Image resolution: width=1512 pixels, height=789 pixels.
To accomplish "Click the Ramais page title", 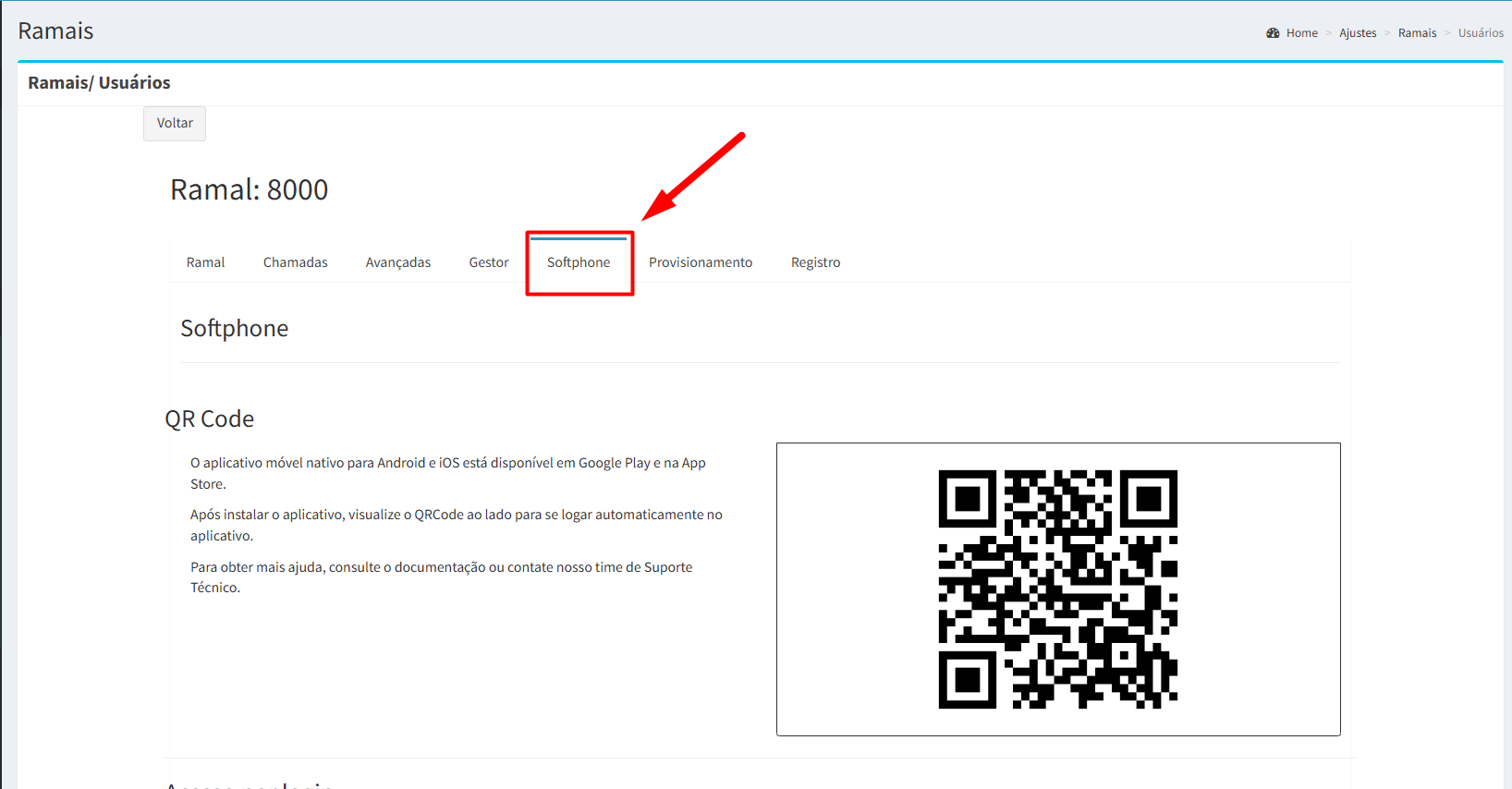I will (x=55, y=31).
